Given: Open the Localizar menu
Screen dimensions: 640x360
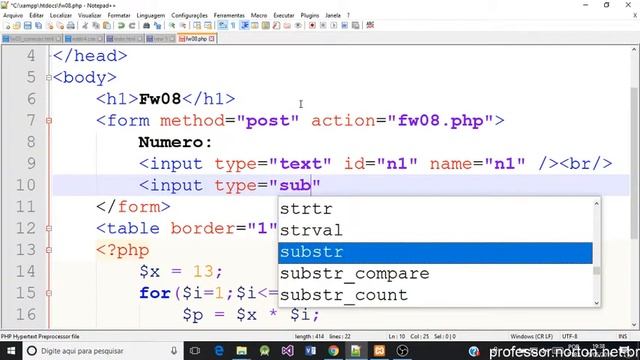Looking at the screenshot, I should (60, 15).
